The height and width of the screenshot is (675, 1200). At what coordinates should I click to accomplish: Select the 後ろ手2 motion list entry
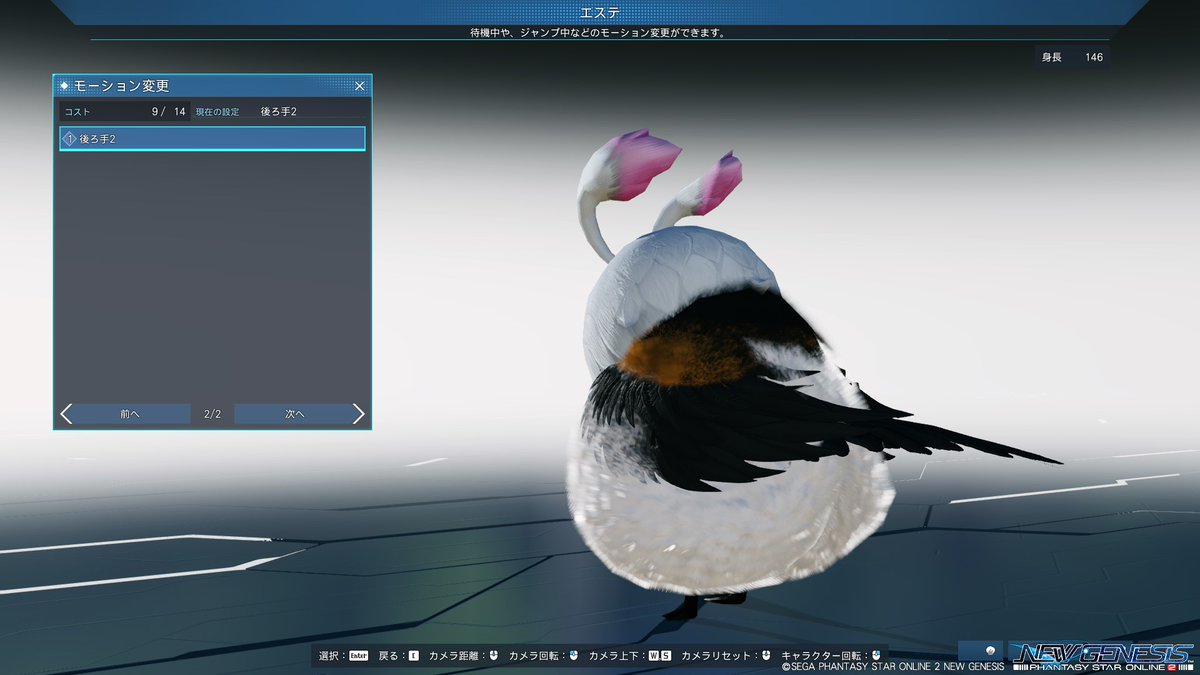tap(212, 139)
